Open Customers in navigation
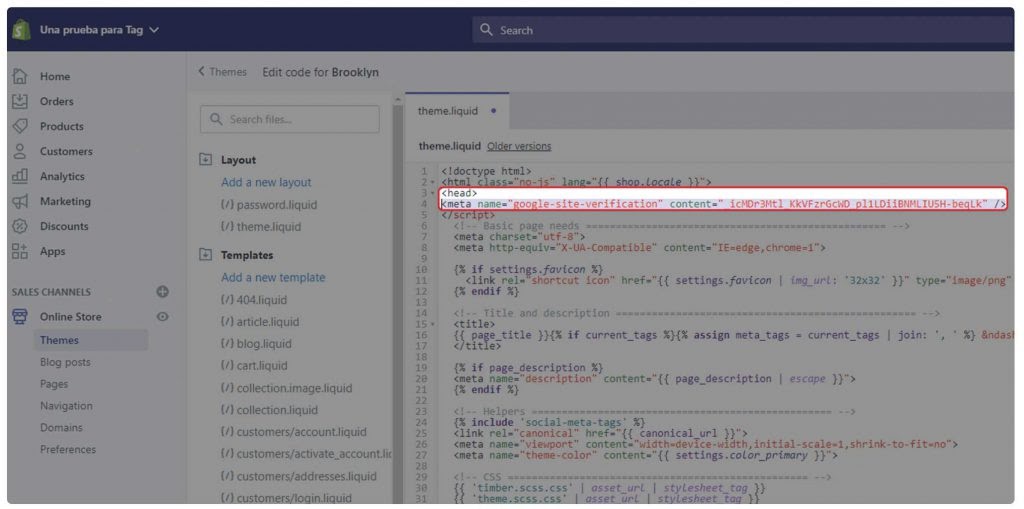This screenshot has width=1024, height=509. tap(66, 151)
